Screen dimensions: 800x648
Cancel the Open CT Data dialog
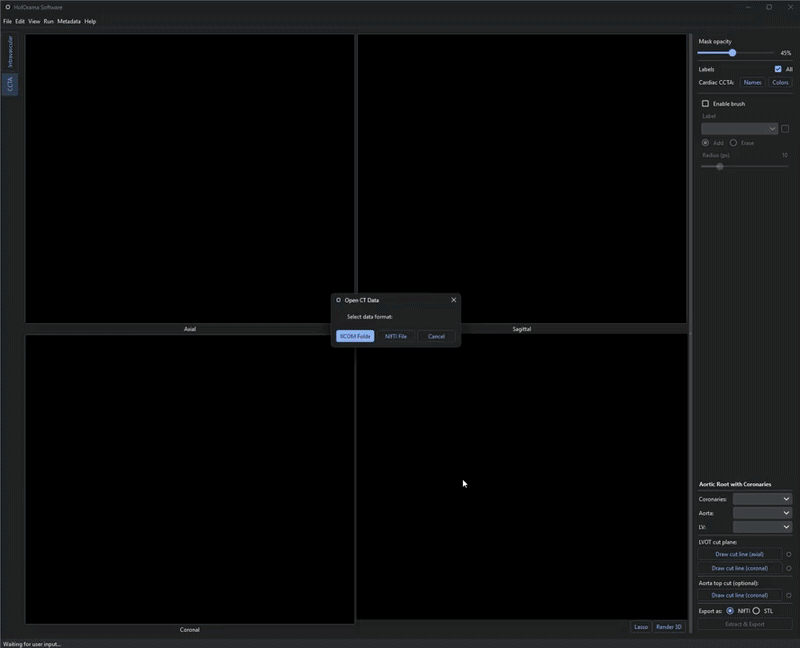click(x=436, y=336)
